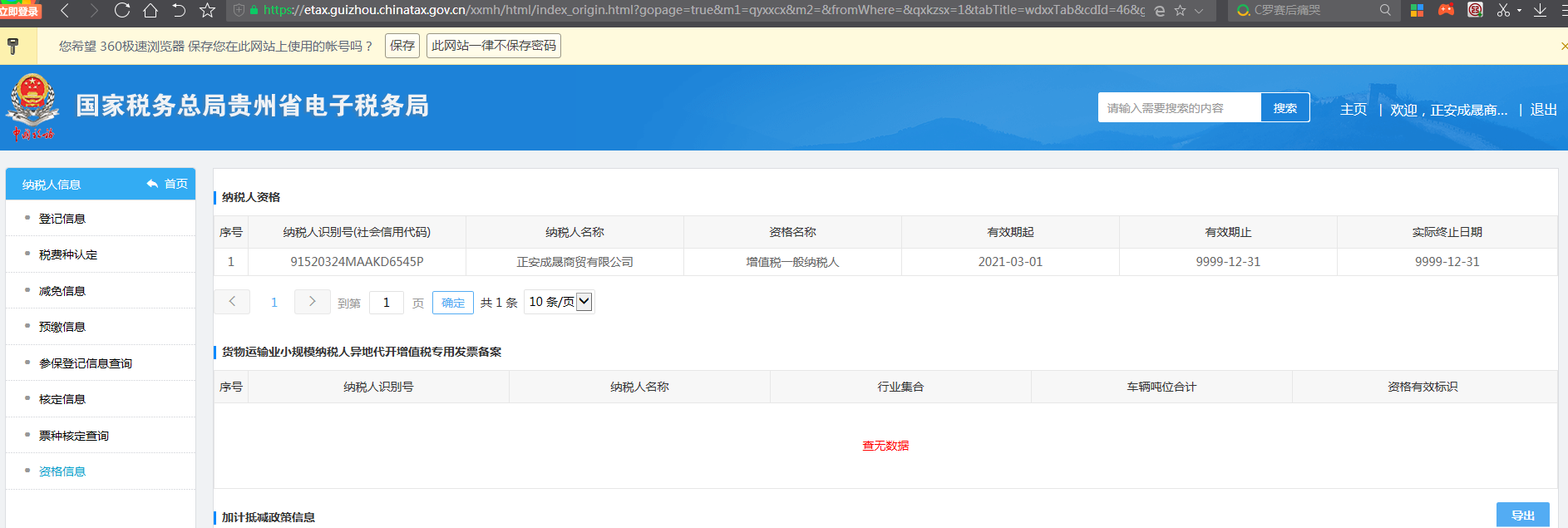Open 票种核定查询 menu entry

tap(74, 436)
